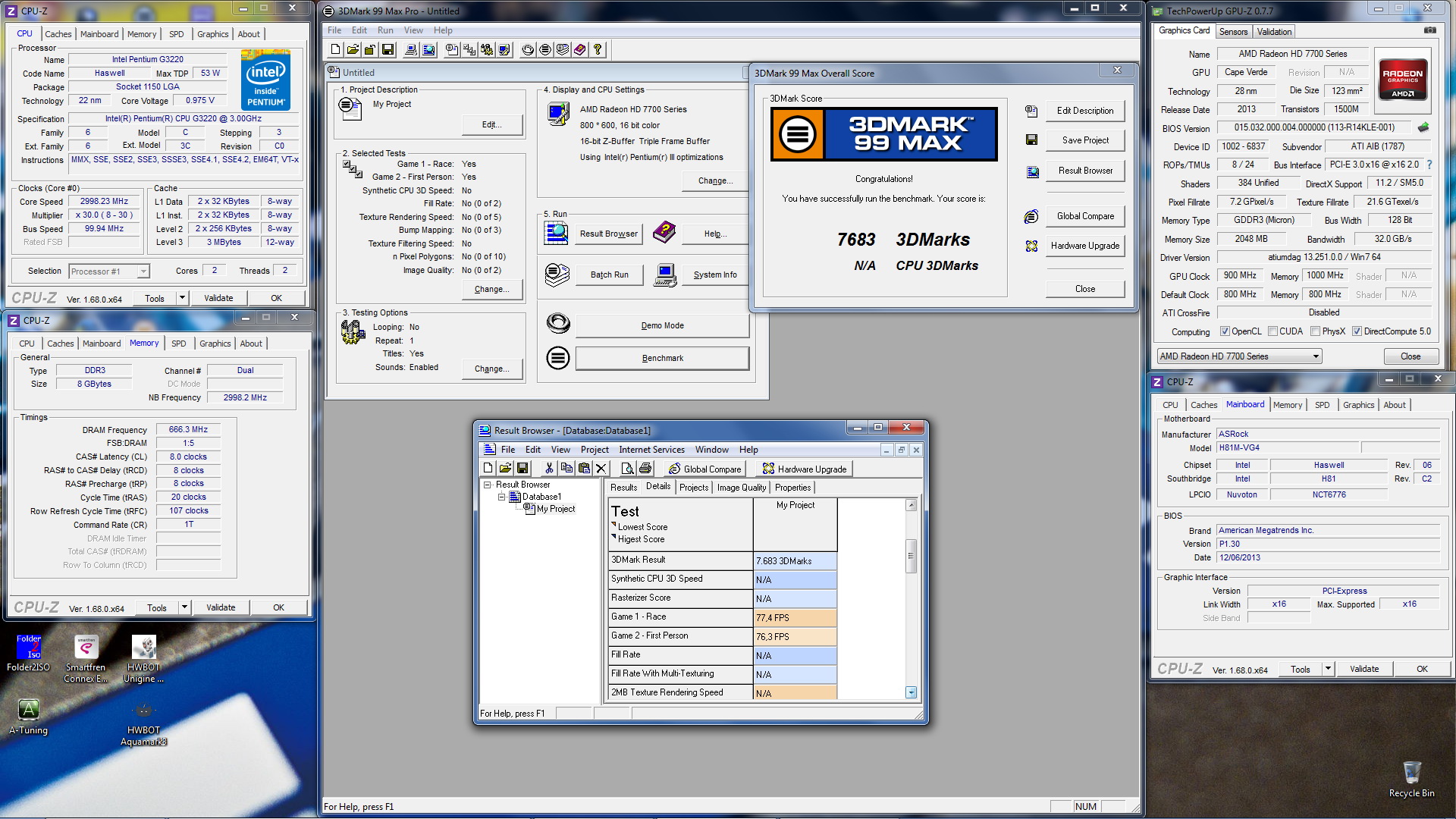Toggle DirectCompute 5.0 checkbox in GPU-Z
1456x819 pixels.
(1357, 331)
